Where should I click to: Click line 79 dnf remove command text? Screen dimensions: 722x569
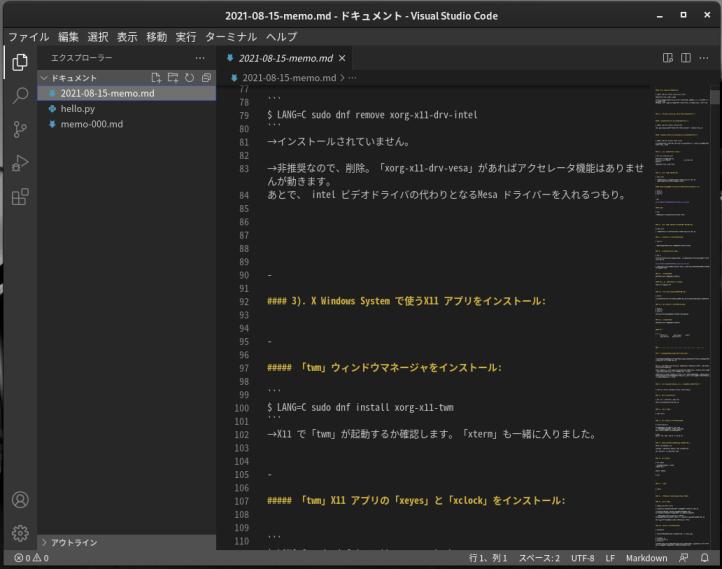tap(372, 115)
